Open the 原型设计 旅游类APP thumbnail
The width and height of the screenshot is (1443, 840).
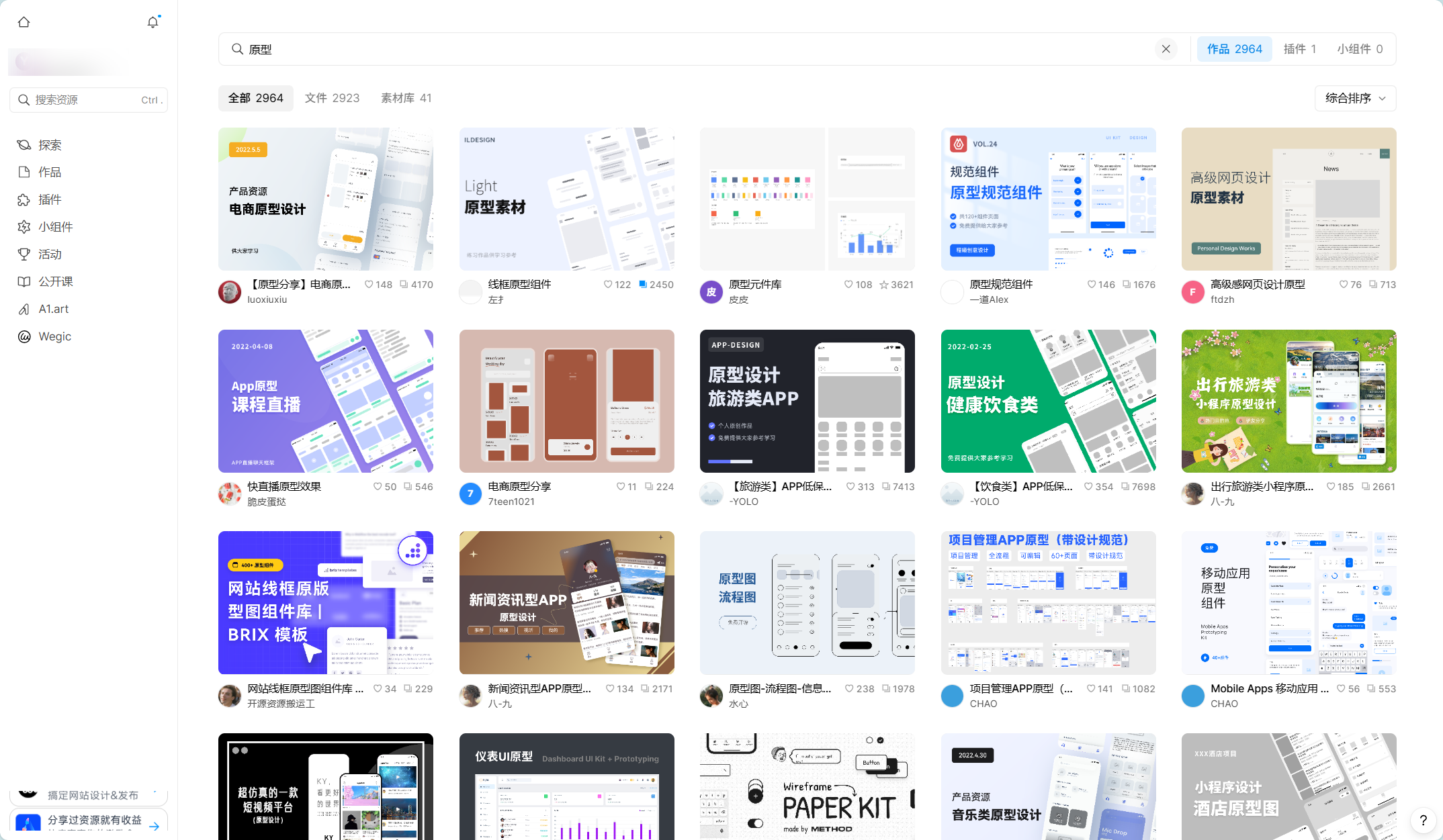click(807, 401)
